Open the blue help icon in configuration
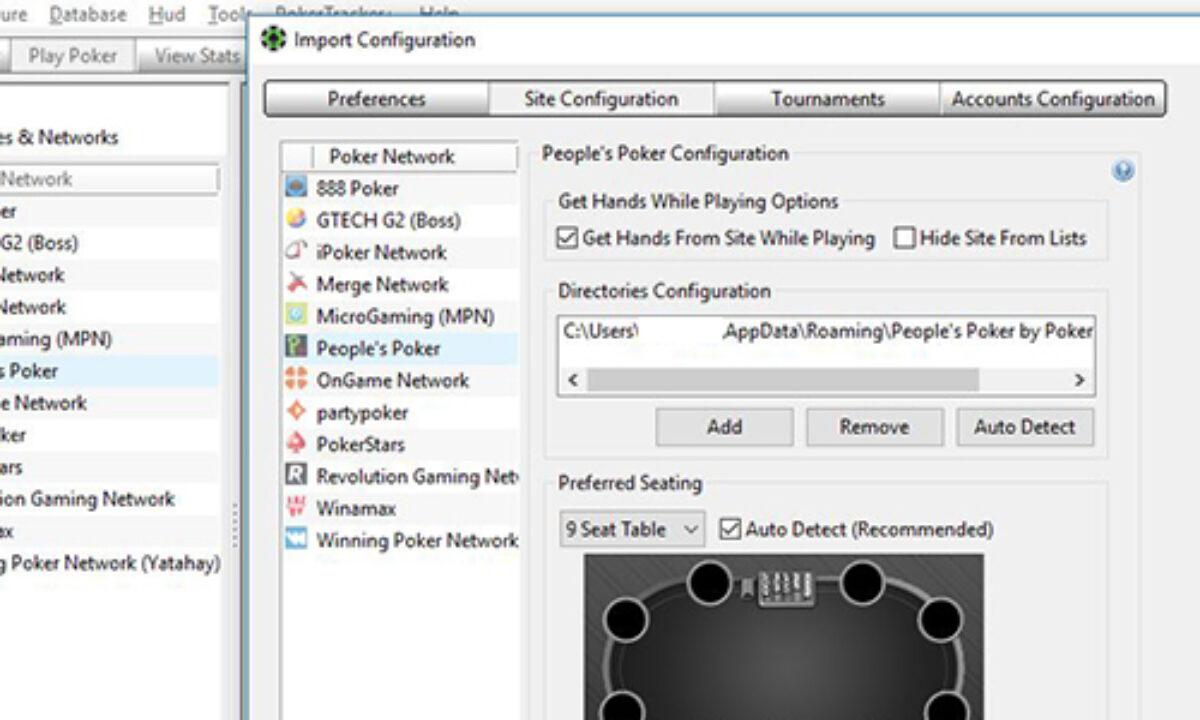Image resolution: width=1200 pixels, height=720 pixels. [1123, 171]
